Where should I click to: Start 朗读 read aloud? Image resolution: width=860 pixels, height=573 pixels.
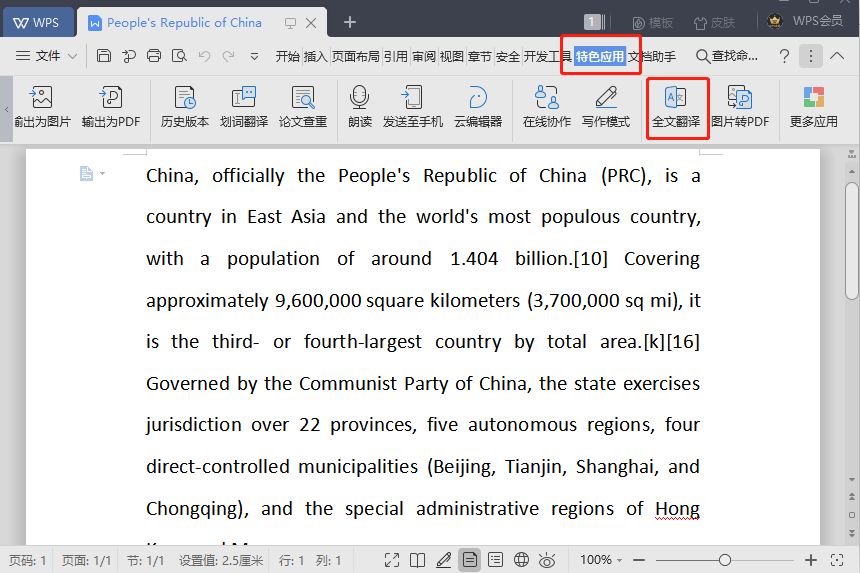pos(359,107)
